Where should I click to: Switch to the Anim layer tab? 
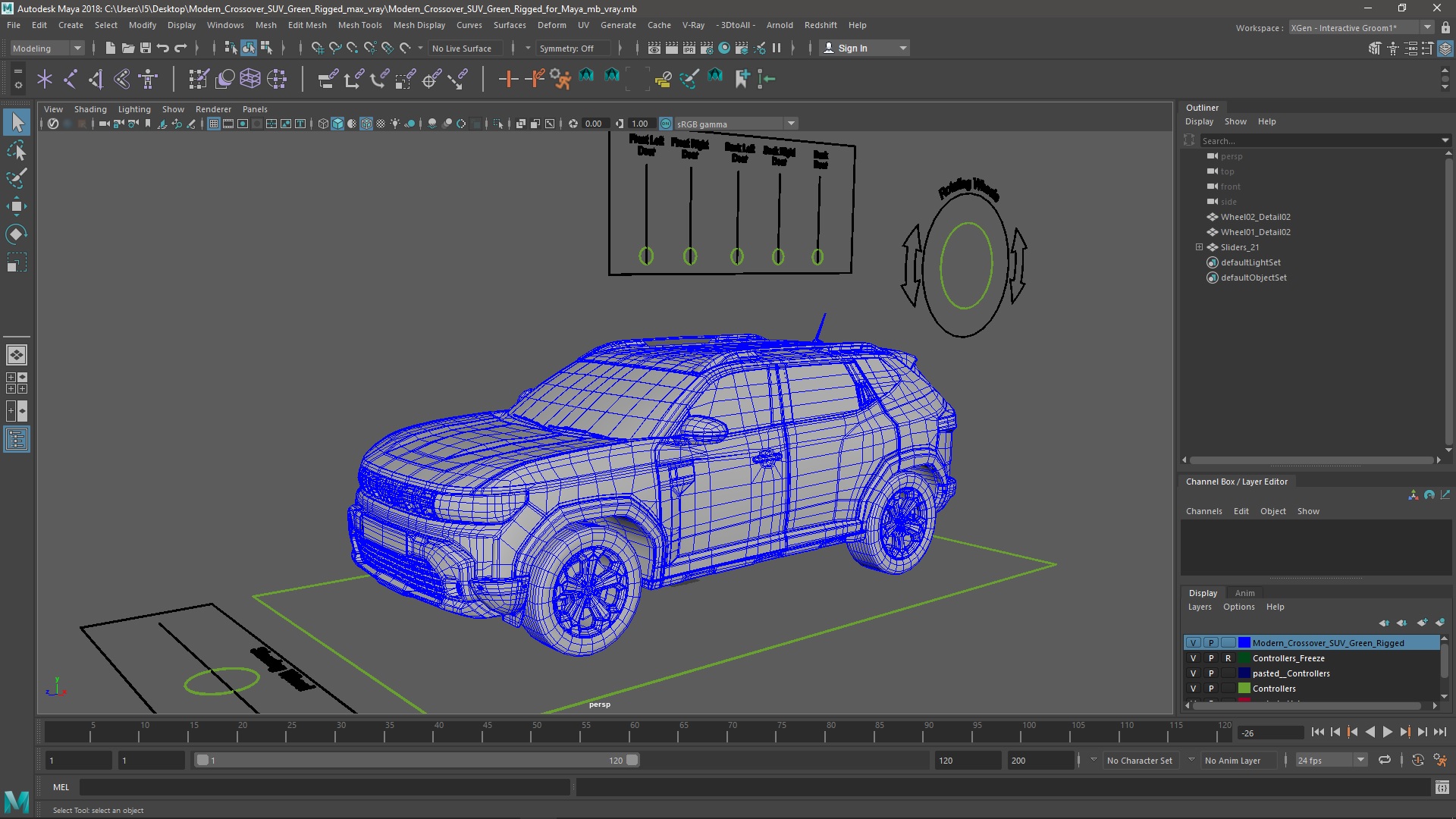click(1244, 593)
